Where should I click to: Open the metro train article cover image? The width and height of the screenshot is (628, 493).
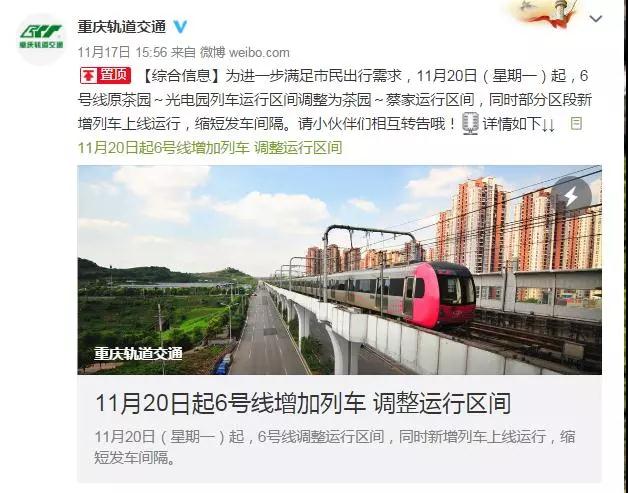(x=340, y=270)
